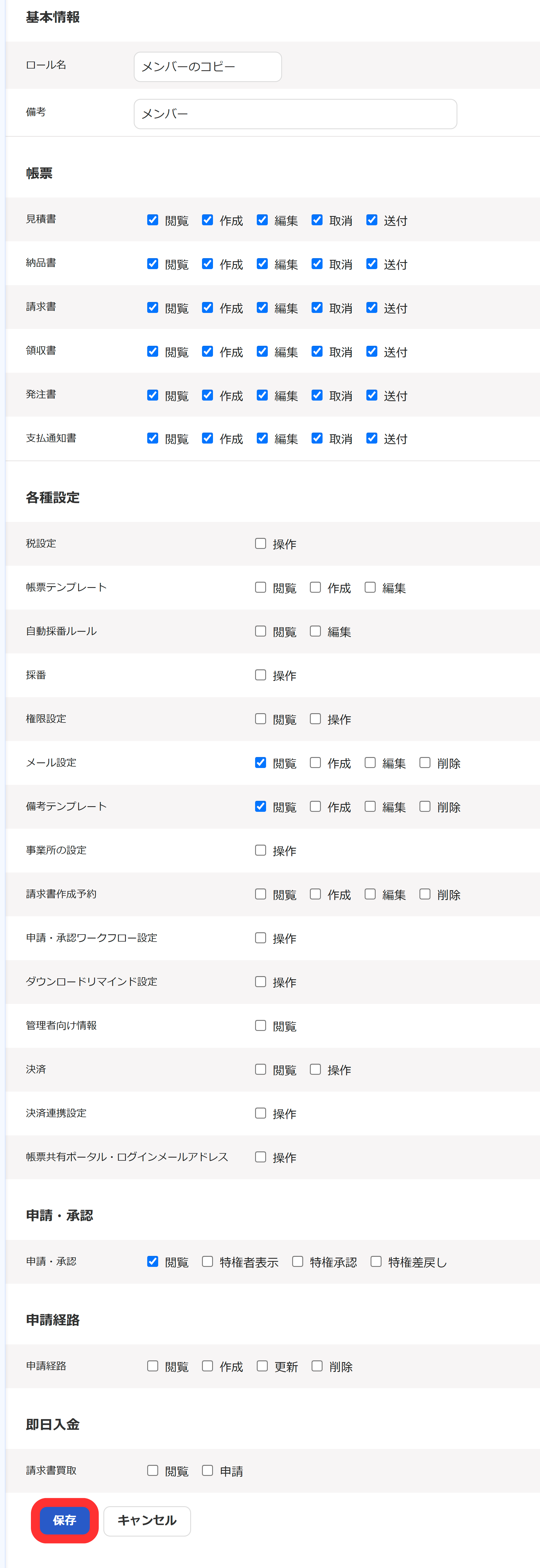Screen dimensions: 540x1568
Task: Uncheck 作成 for 領収書
Action: pos(208,351)
